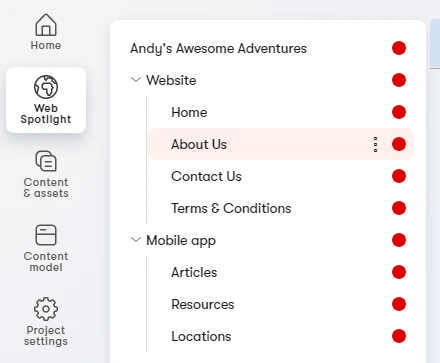
Task: Click red status dot beside Locations
Action: [399, 336]
